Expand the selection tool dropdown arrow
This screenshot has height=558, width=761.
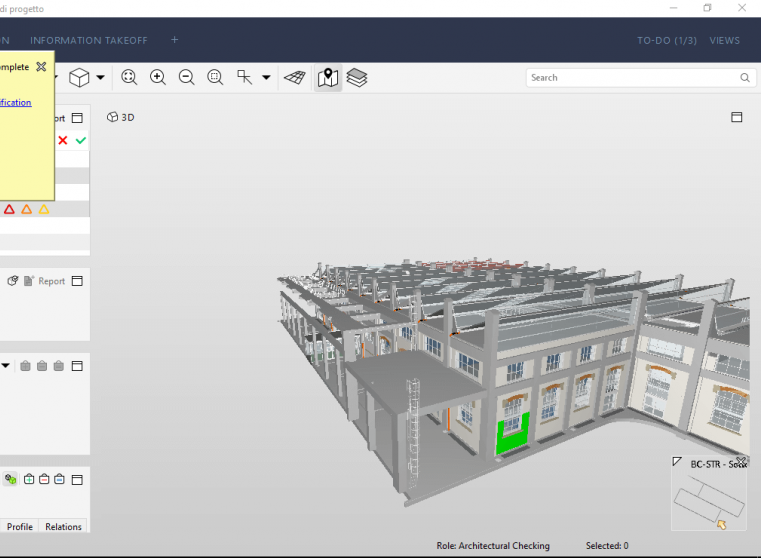pos(266,77)
